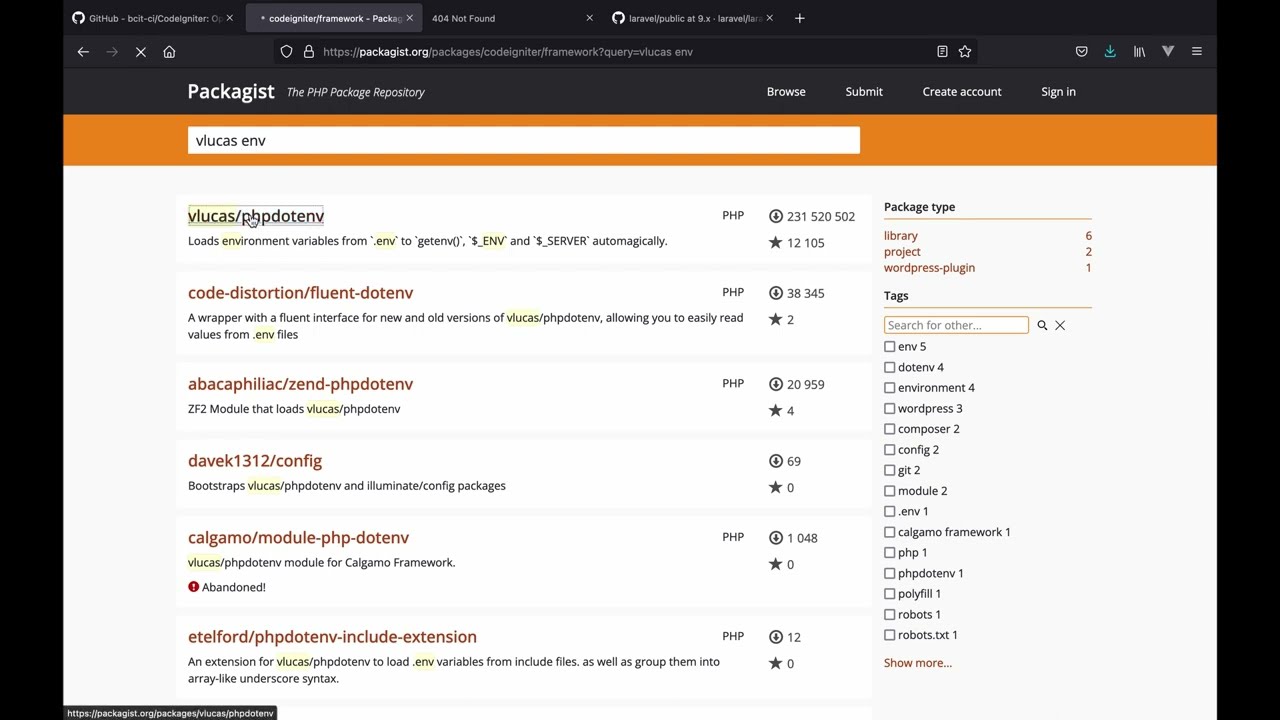The image size is (1280, 720).
Task: Open calgamo/module-php-dotenv package link
Action: (x=298, y=538)
